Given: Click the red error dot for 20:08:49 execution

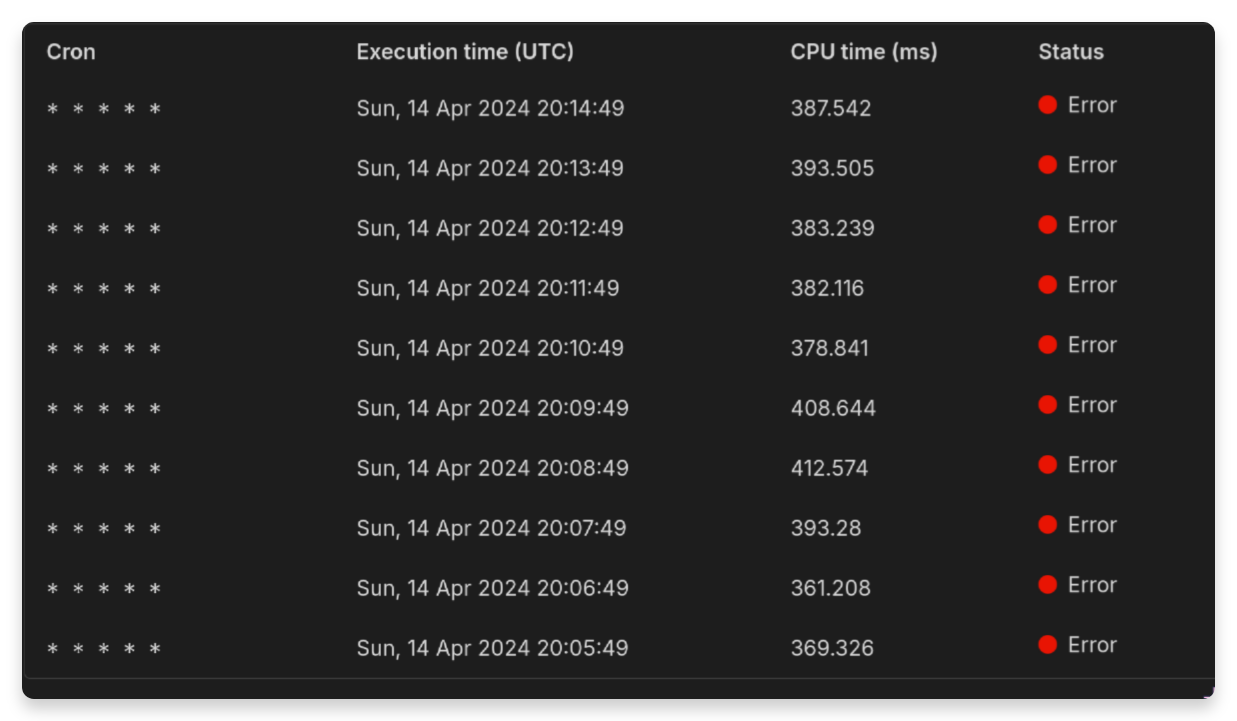Looking at the screenshot, I should pyautogui.click(x=1048, y=465).
